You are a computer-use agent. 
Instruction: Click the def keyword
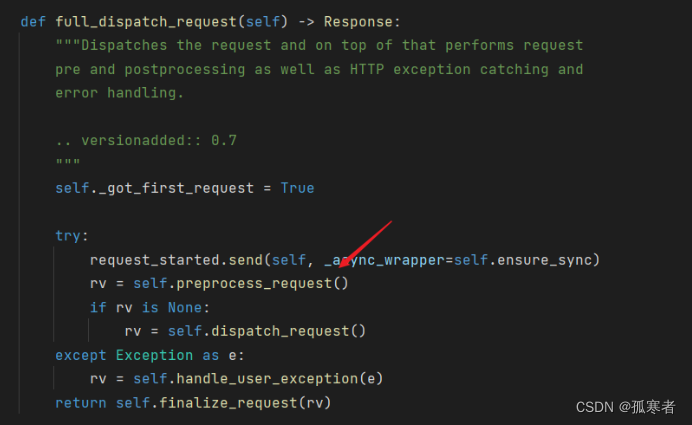coord(33,22)
